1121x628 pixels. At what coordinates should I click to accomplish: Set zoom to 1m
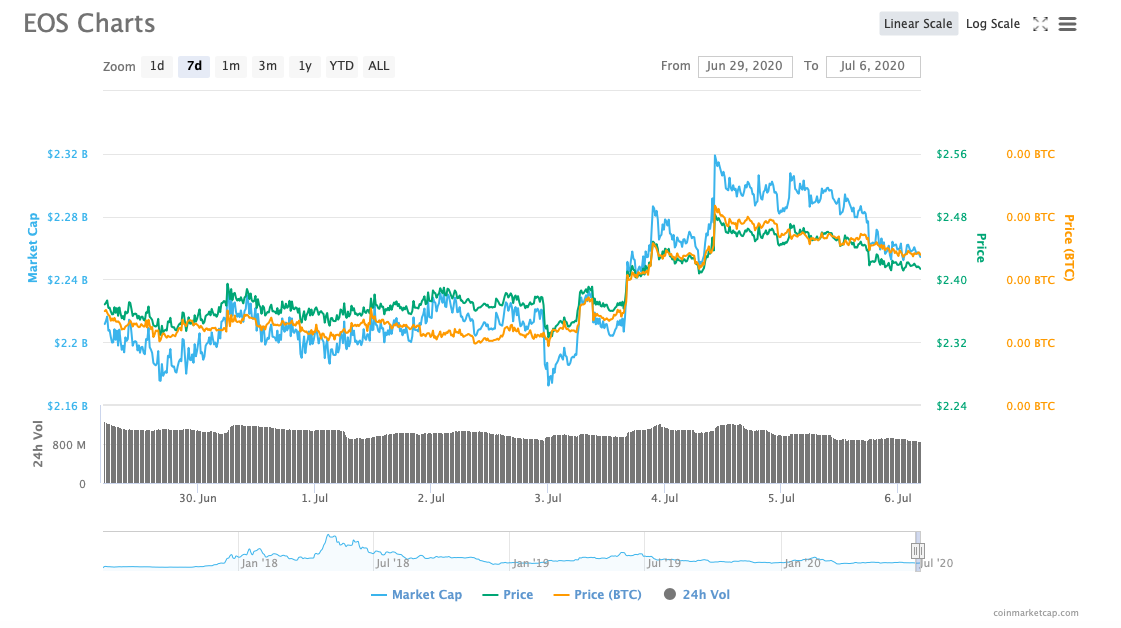coord(230,67)
